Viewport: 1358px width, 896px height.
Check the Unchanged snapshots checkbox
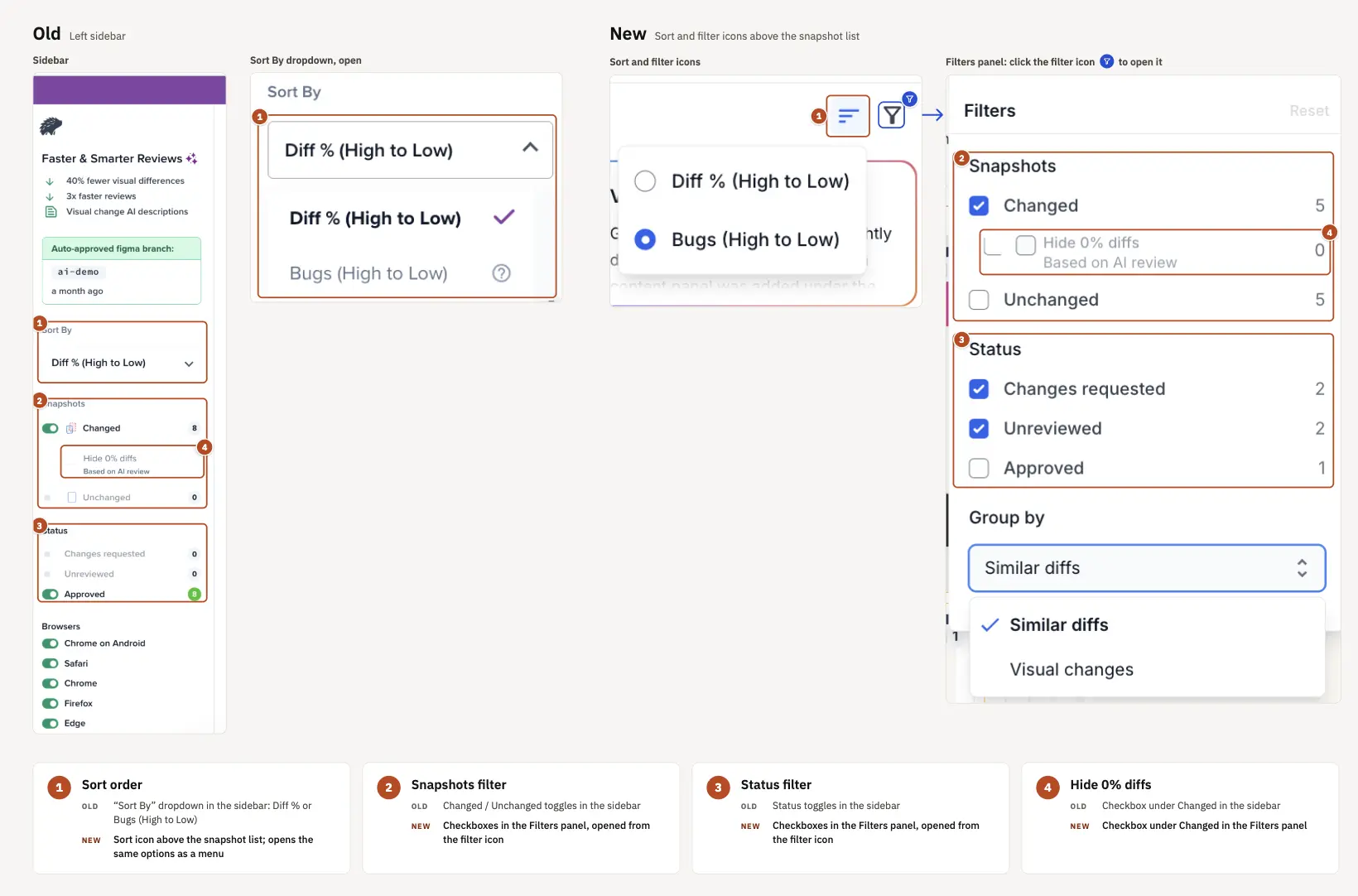coord(979,300)
